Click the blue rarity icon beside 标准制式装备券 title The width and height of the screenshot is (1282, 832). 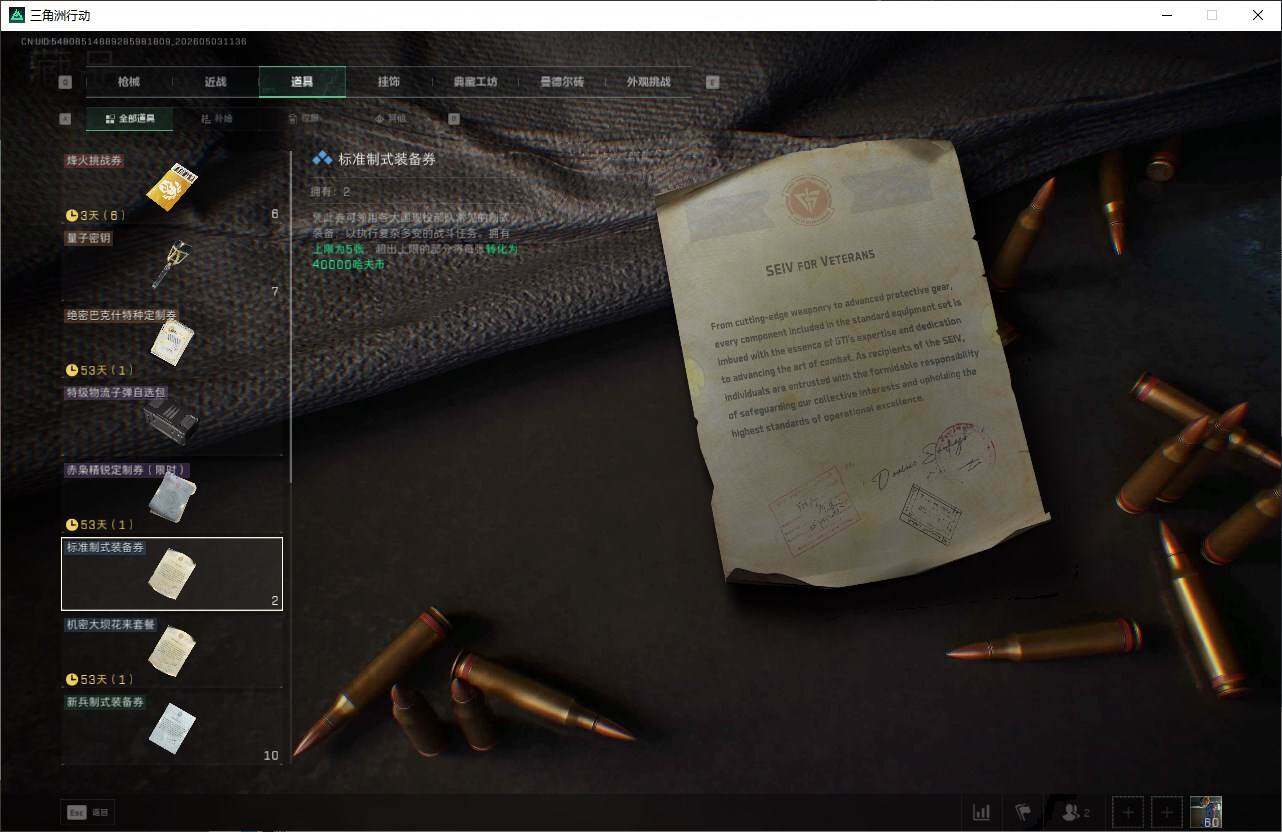(322, 158)
